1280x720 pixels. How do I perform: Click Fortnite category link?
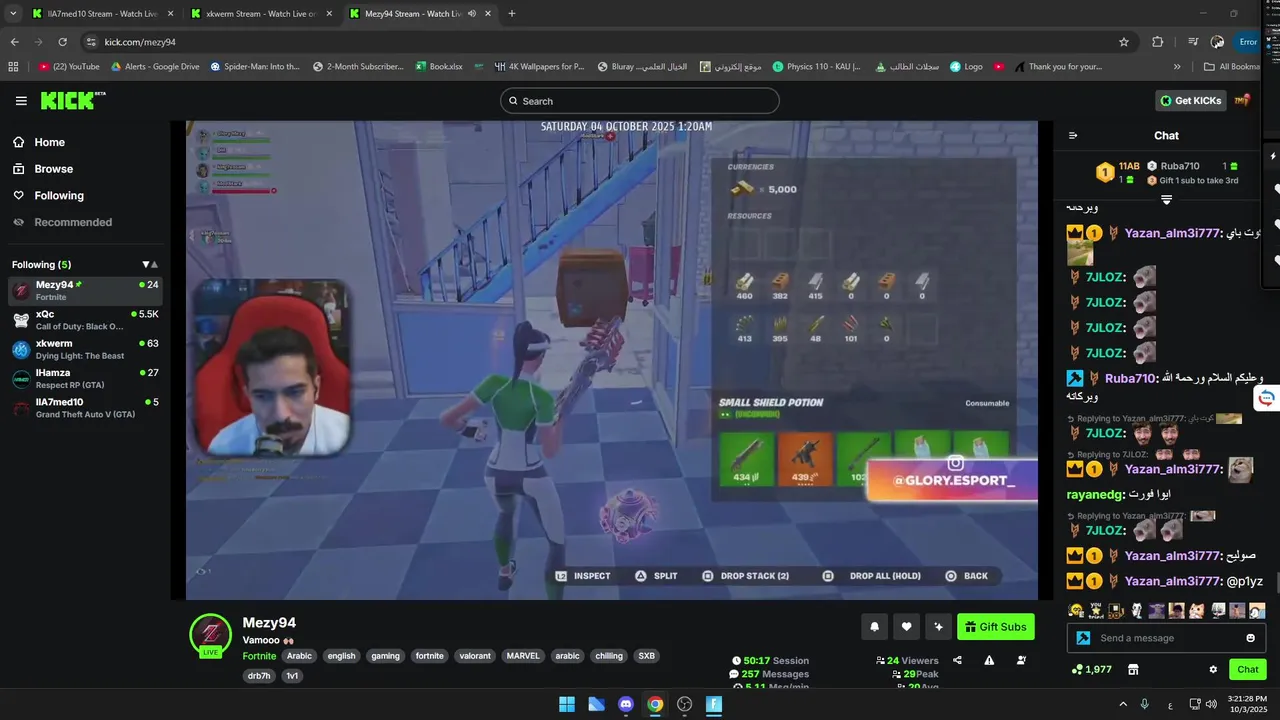(259, 656)
